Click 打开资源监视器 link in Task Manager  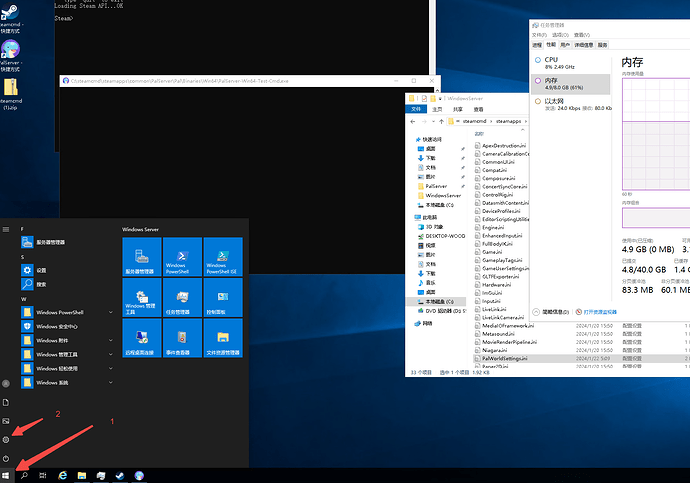point(600,312)
